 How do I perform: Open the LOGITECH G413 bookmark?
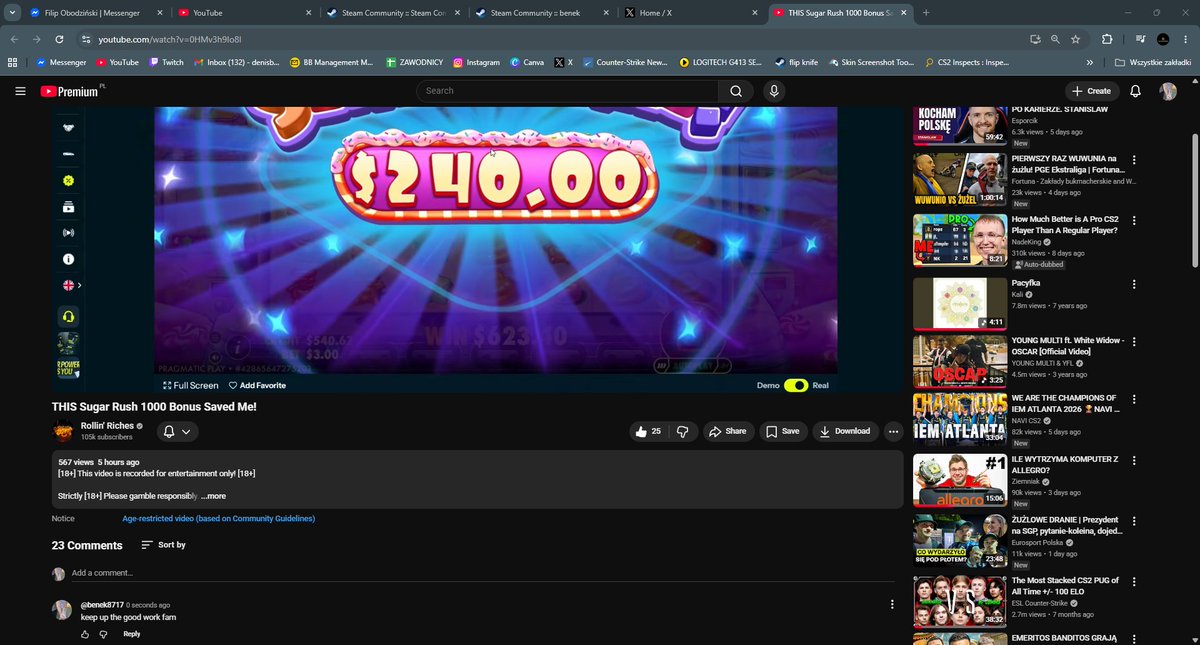pyautogui.click(x=720, y=62)
